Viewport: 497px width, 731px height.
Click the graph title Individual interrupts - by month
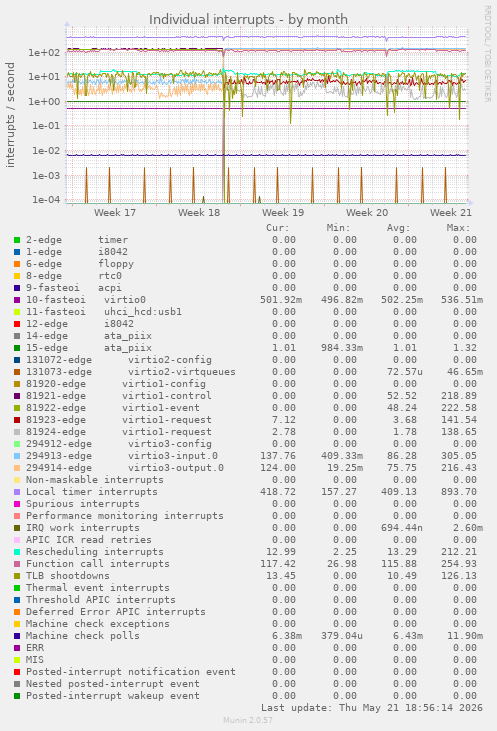248,20
